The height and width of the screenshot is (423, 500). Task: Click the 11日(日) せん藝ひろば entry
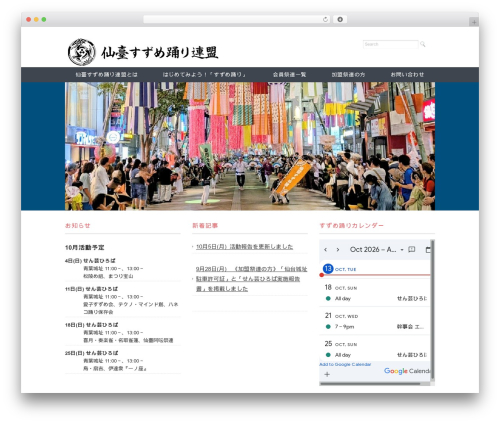pyautogui.click(x=91, y=289)
